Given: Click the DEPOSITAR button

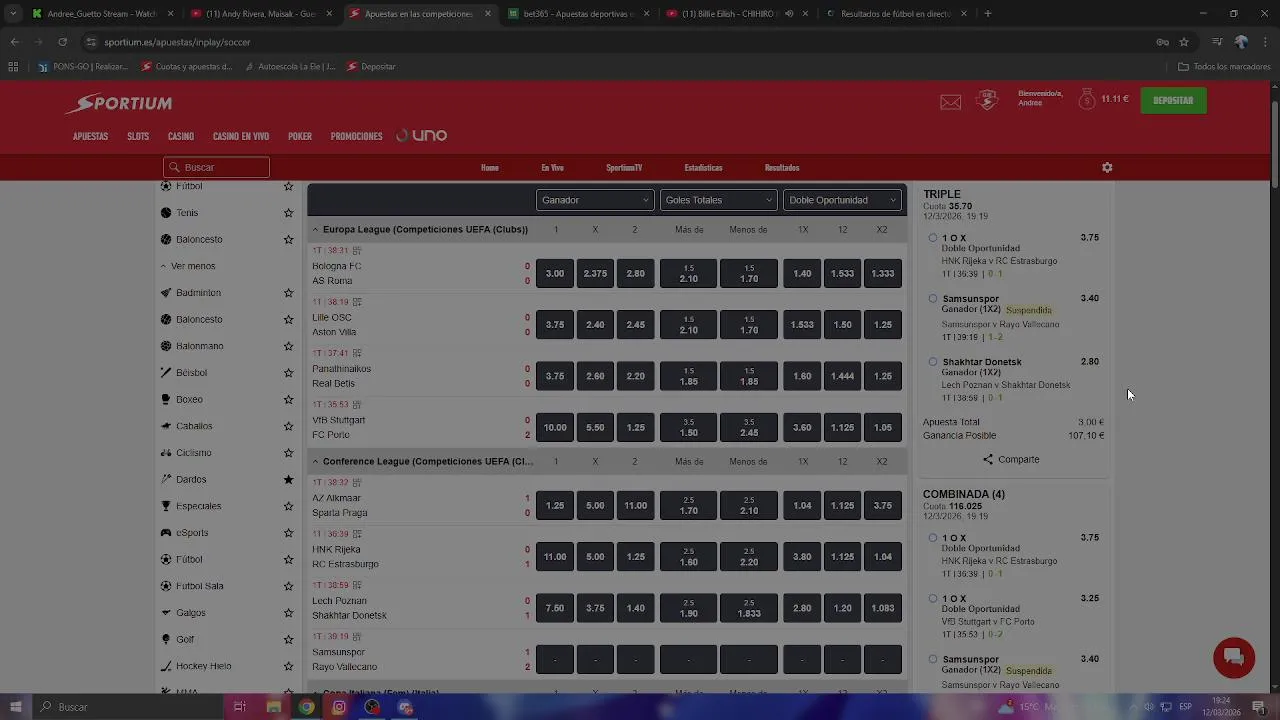Looking at the screenshot, I should point(1173,100).
